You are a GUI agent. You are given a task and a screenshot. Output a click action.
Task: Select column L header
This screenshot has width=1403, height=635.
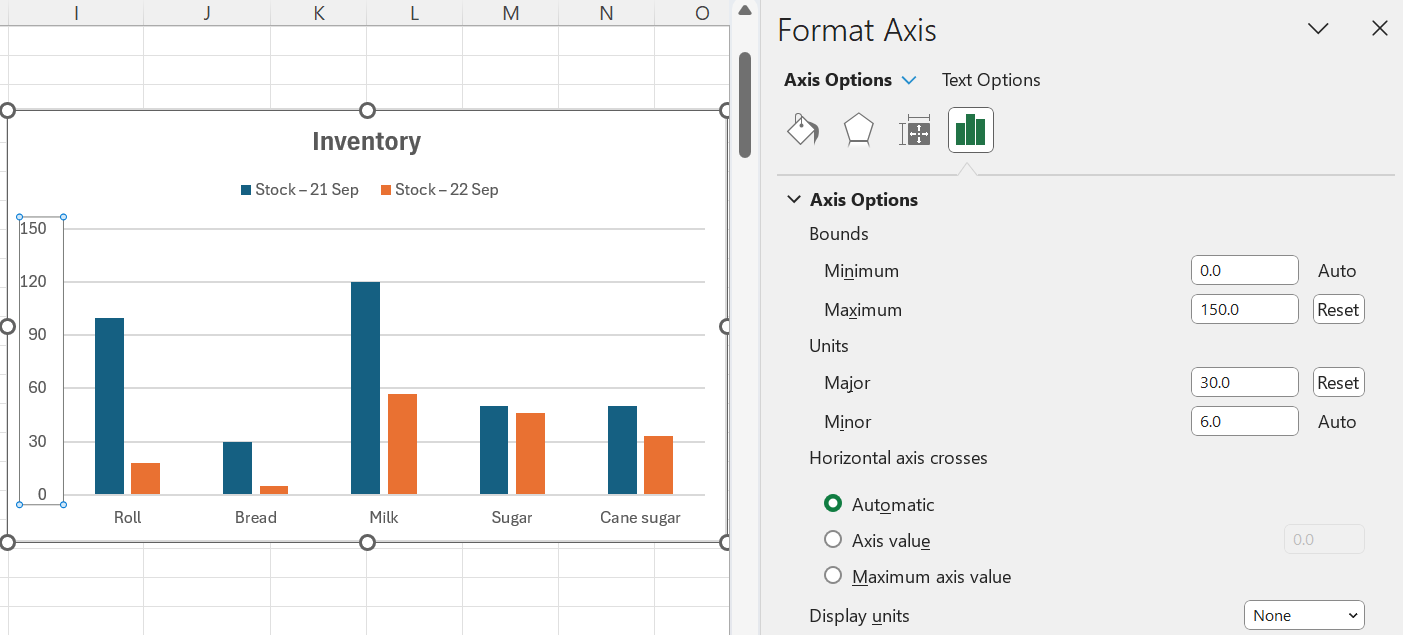(x=414, y=13)
